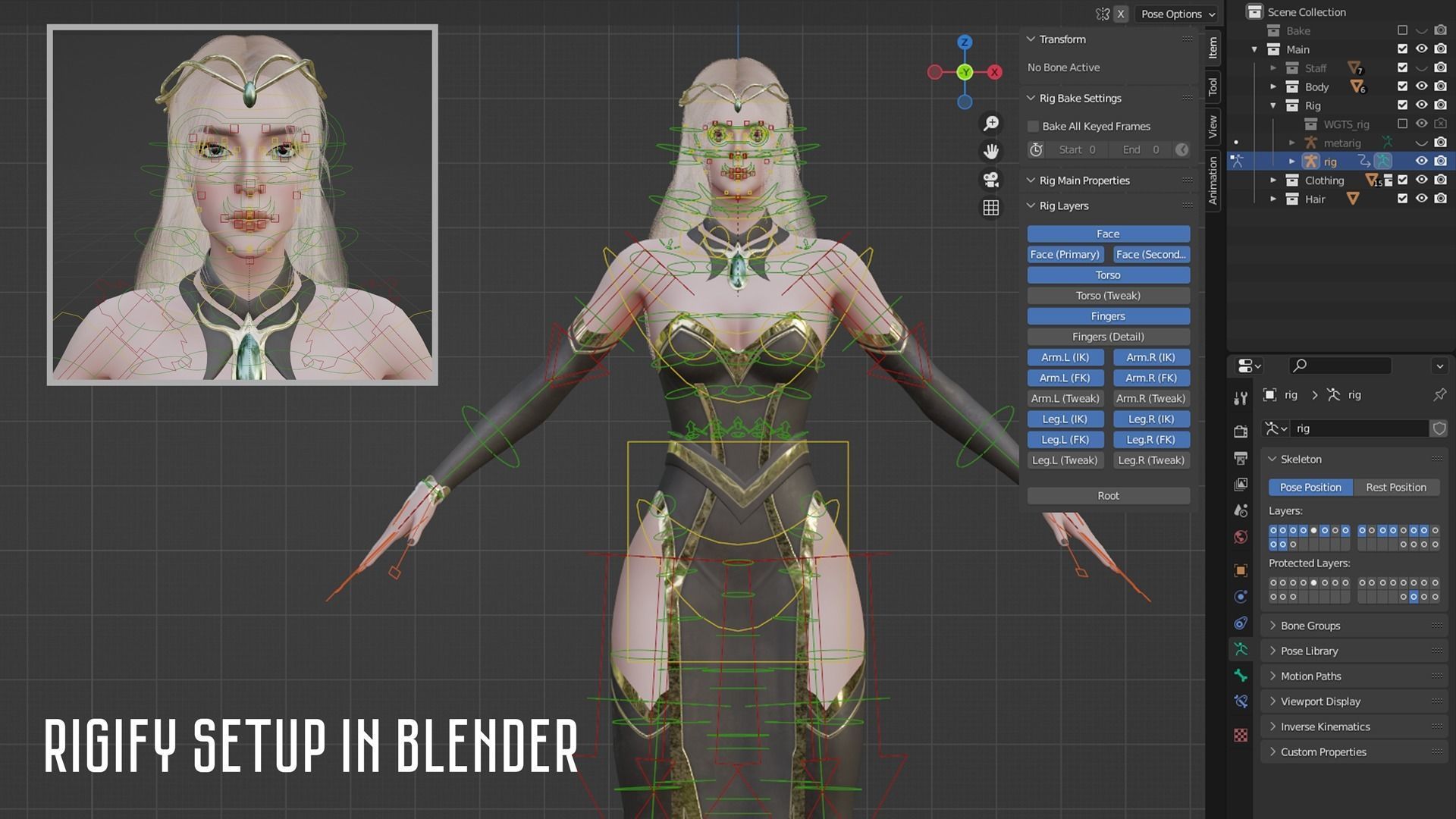This screenshot has width=1456, height=819.
Task: Collapse the Rig Layers panel
Action: point(1031,206)
